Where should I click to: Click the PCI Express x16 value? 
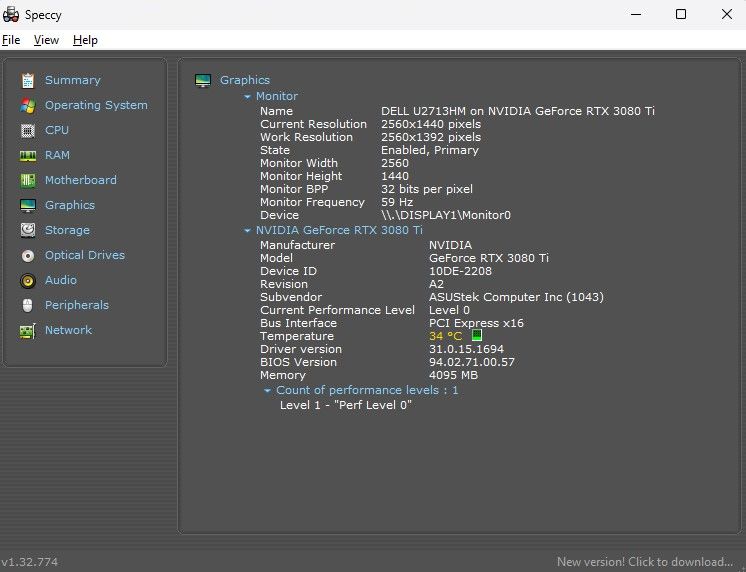pyautogui.click(x=476, y=323)
